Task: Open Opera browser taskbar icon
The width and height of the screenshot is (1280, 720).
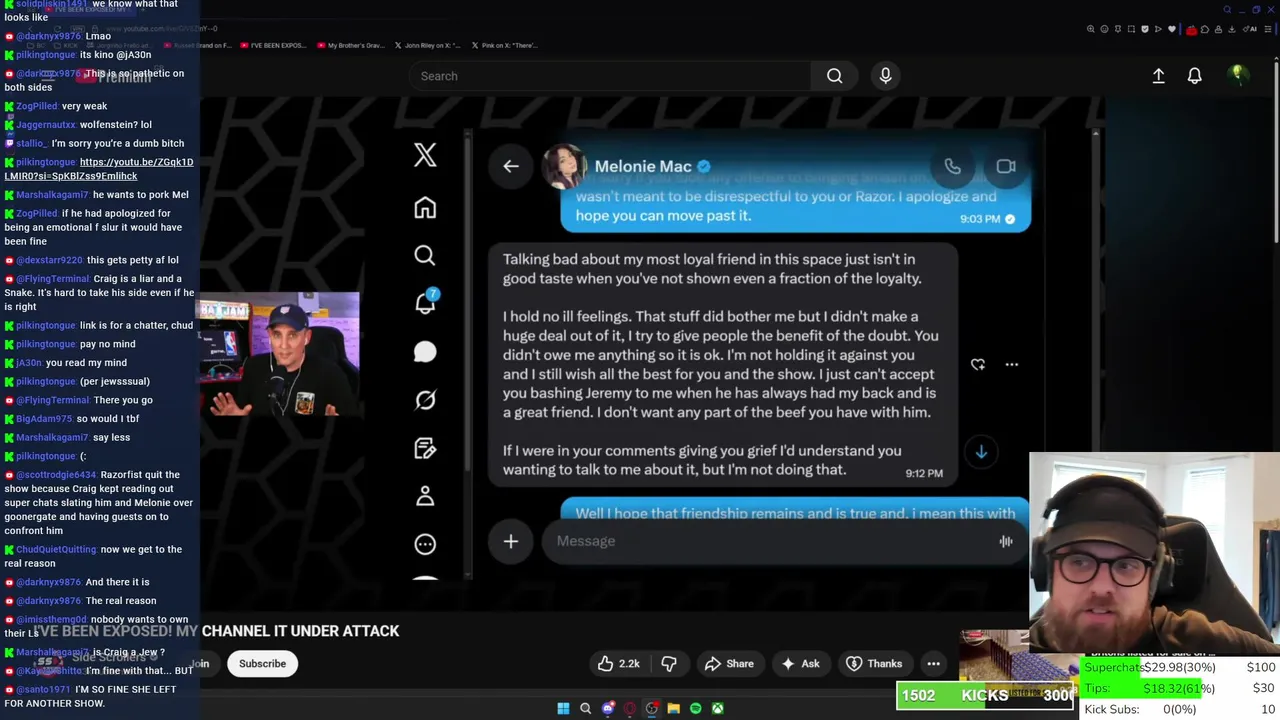Action: pos(629,709)
